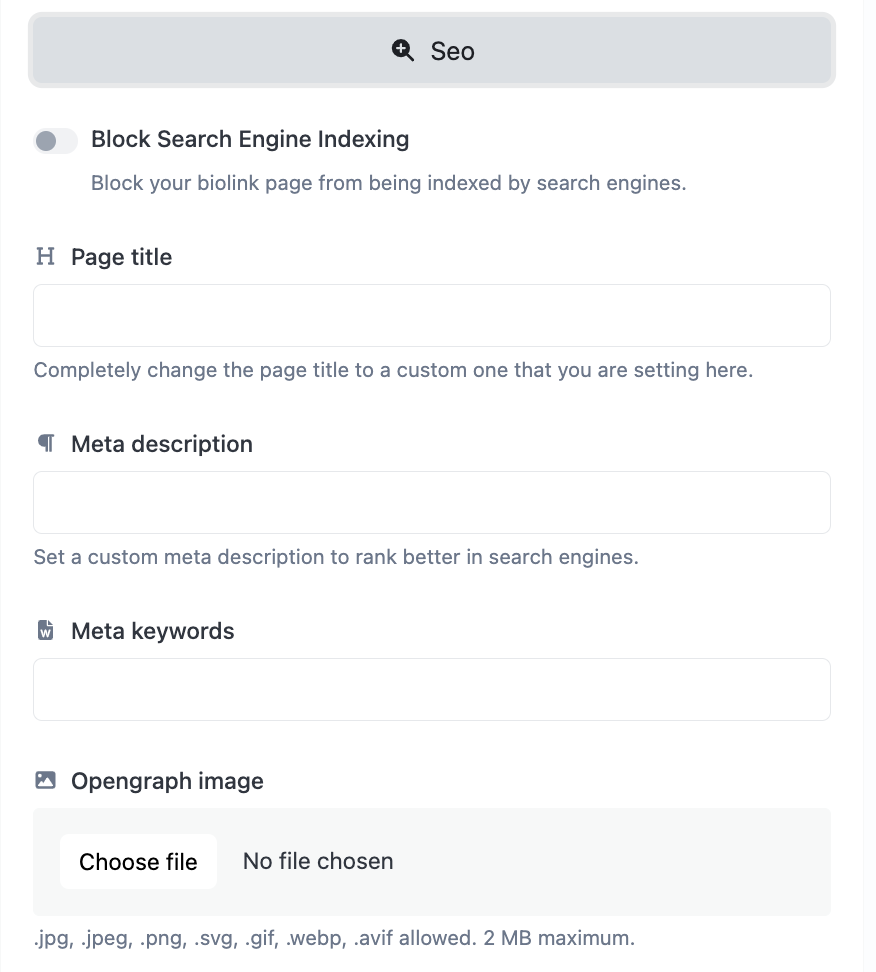Click the picture icon beside Opengraph image
The height and width of the screenshot is (972, 876).
[x=45, y=780]
